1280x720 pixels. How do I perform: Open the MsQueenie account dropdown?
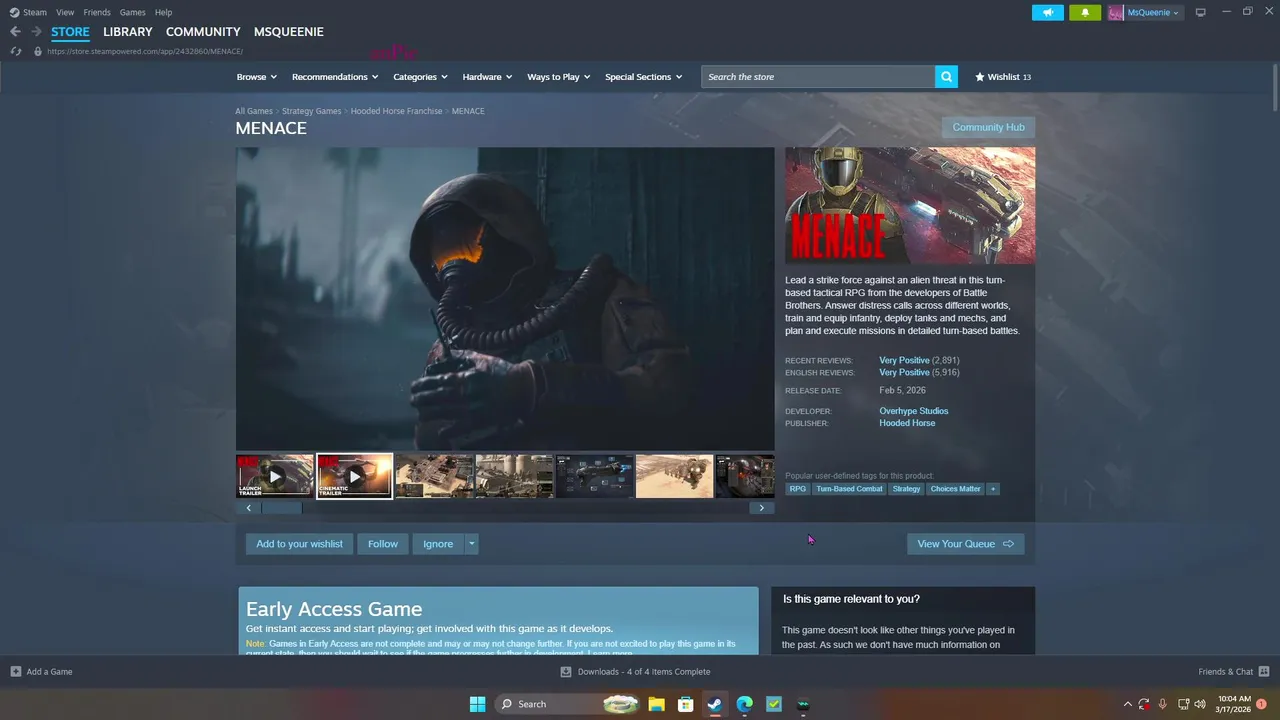(x=1153, y=12)
